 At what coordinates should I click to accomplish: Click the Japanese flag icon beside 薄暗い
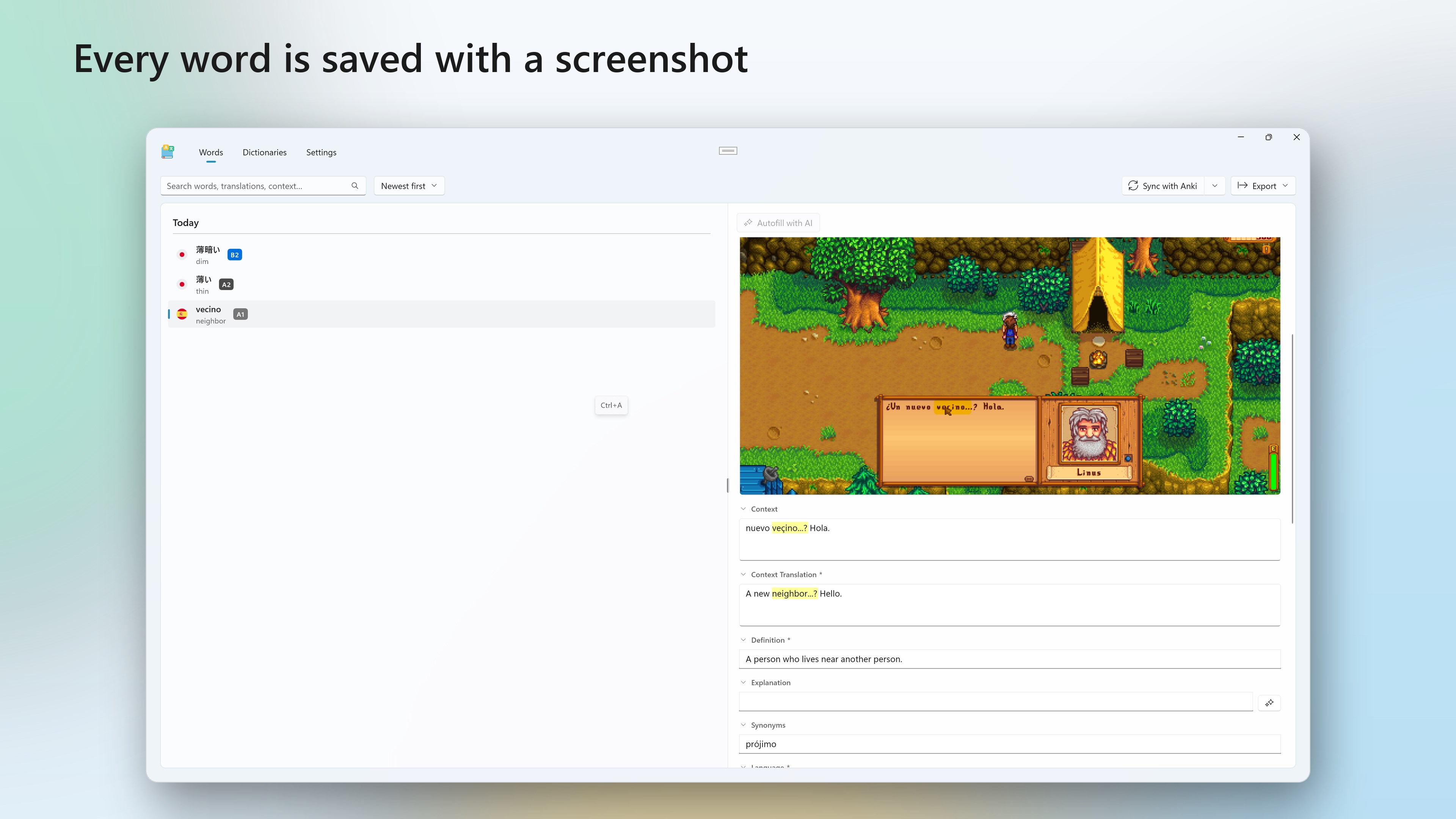pos(182,255)
